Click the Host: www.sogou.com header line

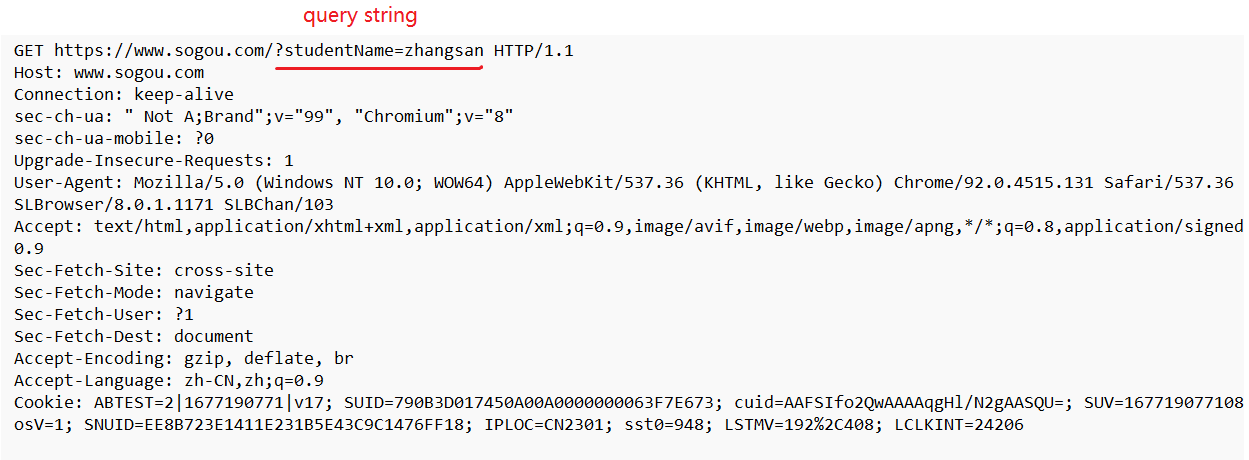109,72
